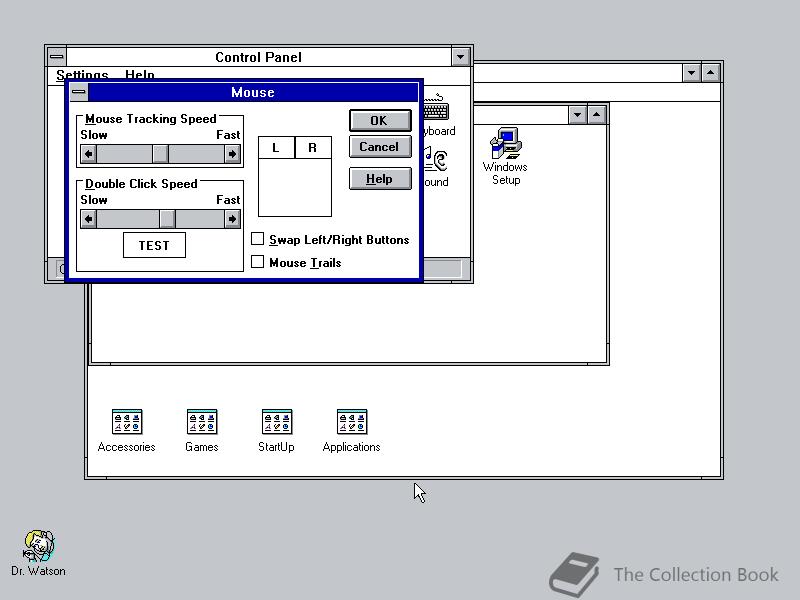Image resolution: width=800 pixels, height=600 pixels.
Task: Open the Help menu in Control Panel
Action: tap(139, 74)
